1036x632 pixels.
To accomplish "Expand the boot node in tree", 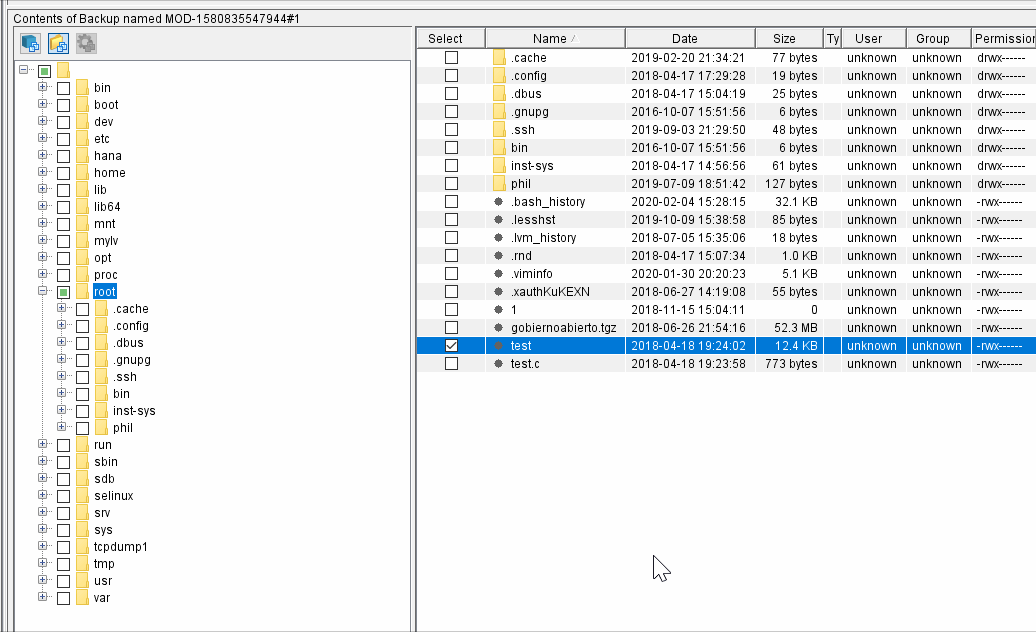I will (x=42, y=104).
